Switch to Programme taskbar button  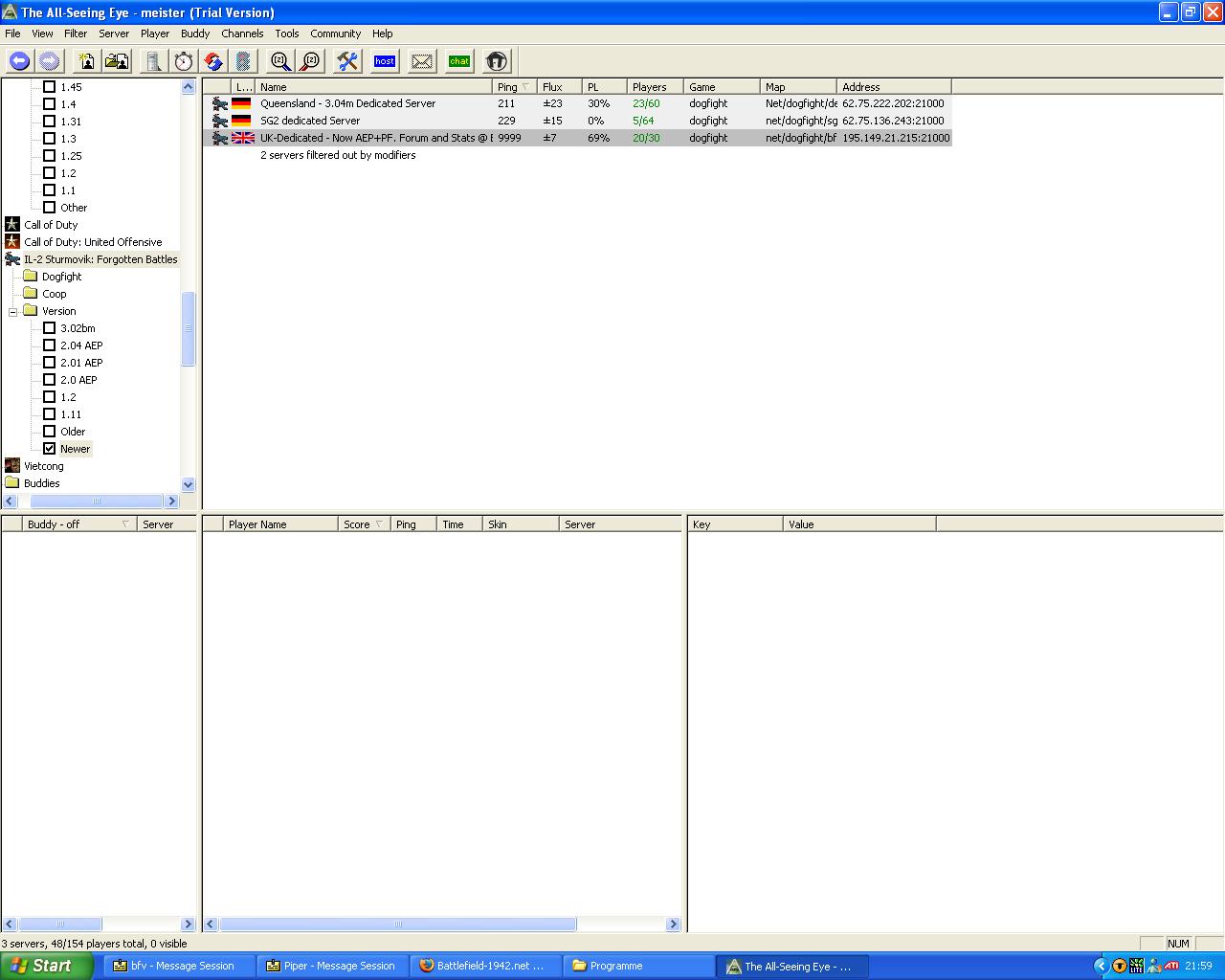coord(639,966)
